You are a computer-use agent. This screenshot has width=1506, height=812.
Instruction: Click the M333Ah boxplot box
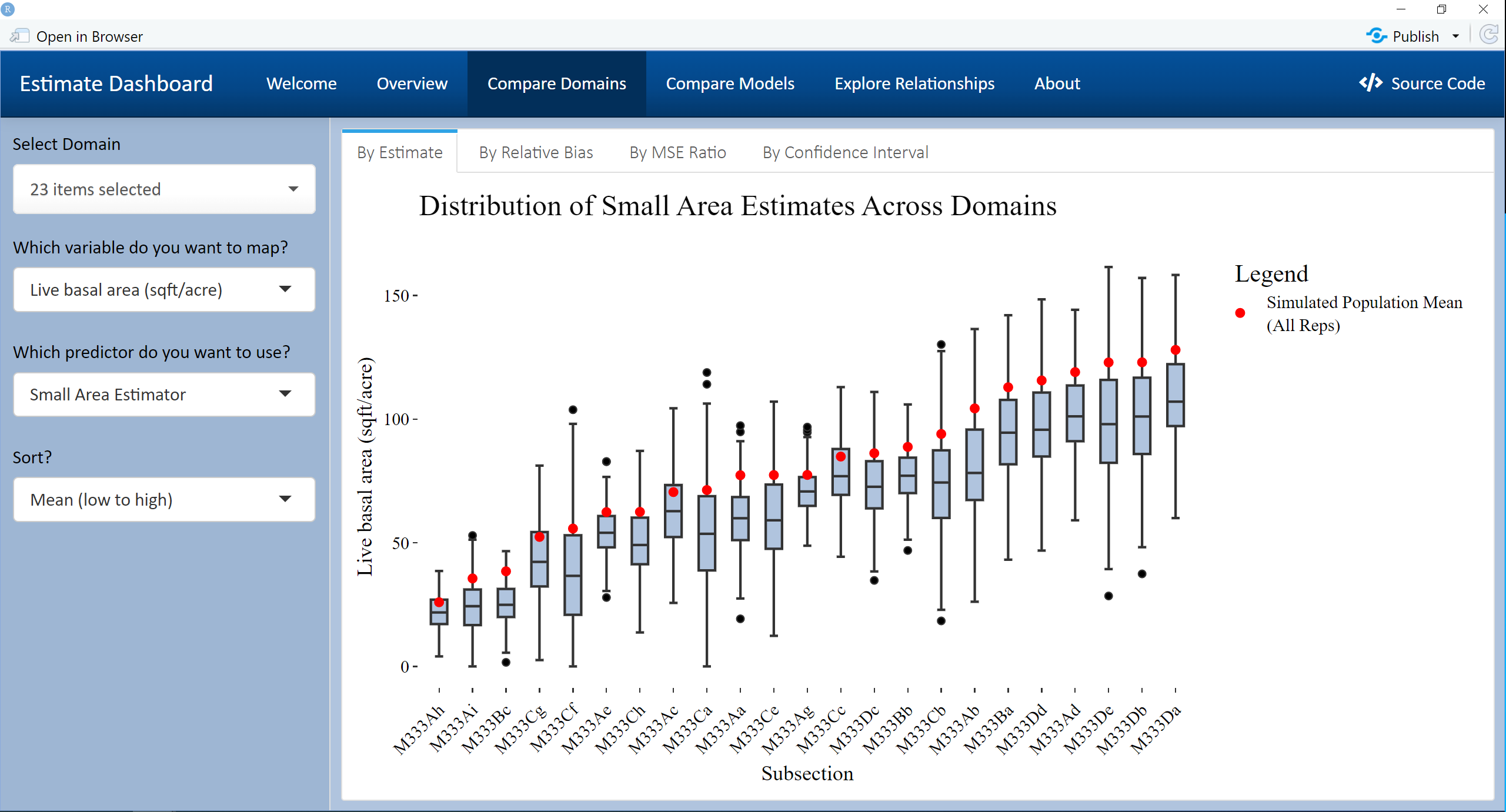point(439,611)
